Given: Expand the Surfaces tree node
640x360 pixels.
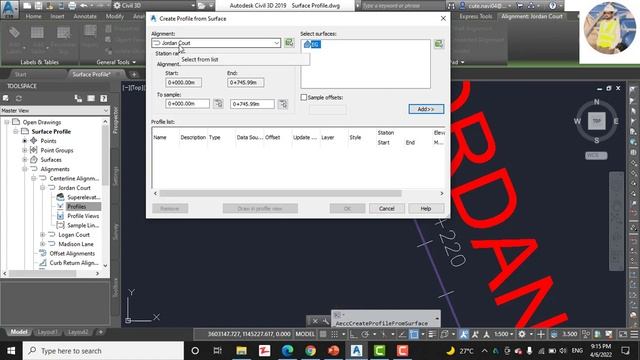Looking at the screenshot, I should click(25, 160).
